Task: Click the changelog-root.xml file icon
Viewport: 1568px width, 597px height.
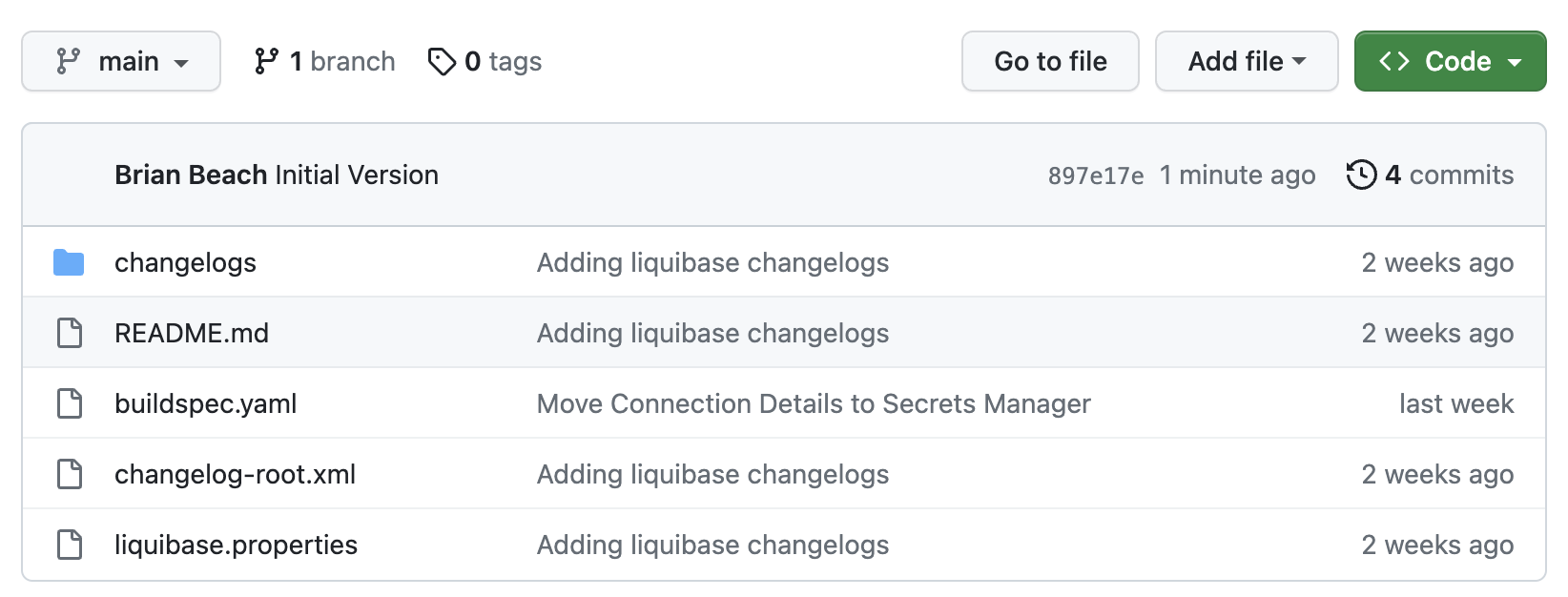Action: click(x=68, y=473)
